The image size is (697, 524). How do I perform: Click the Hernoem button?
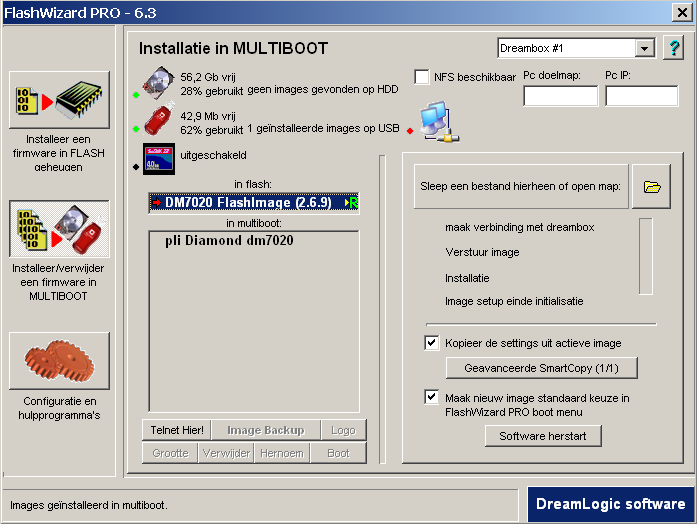(x=282, y=453)
